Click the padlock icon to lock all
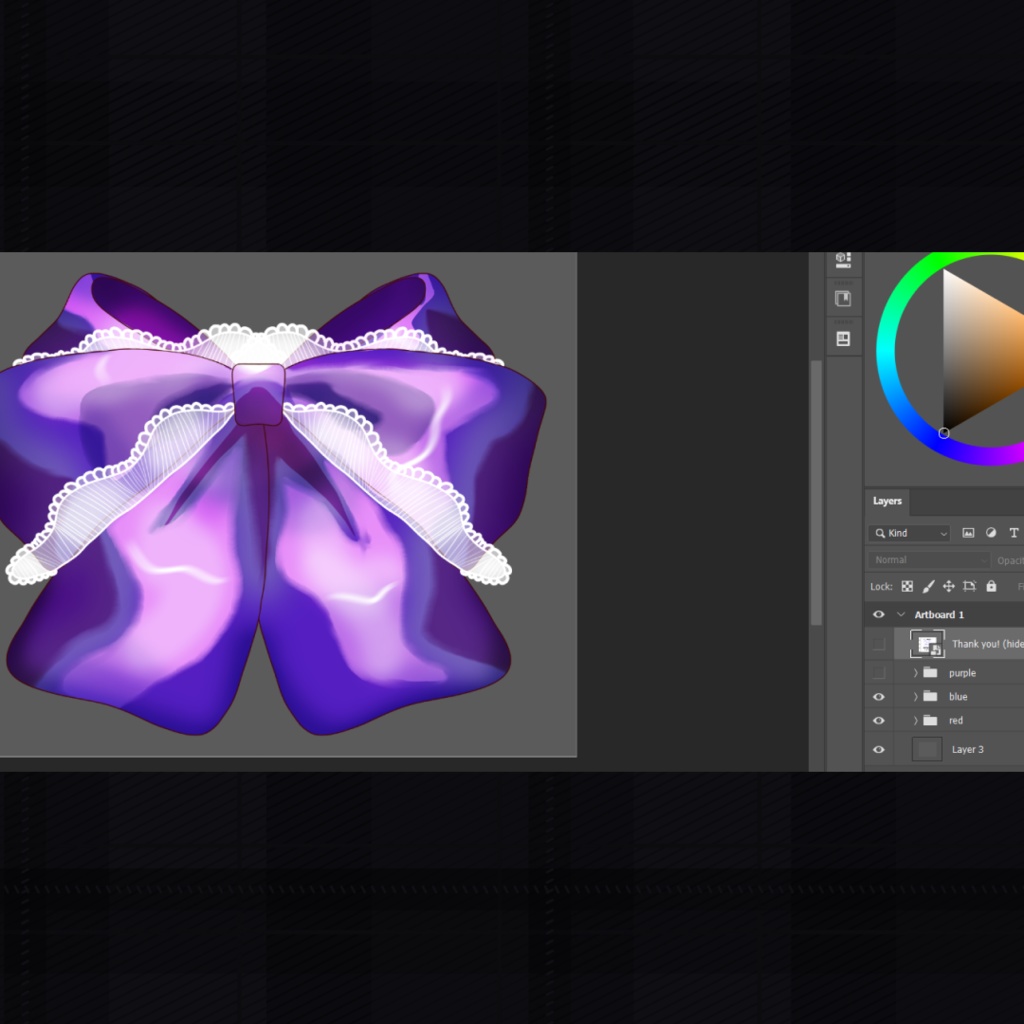 click(x=992, y=586)
